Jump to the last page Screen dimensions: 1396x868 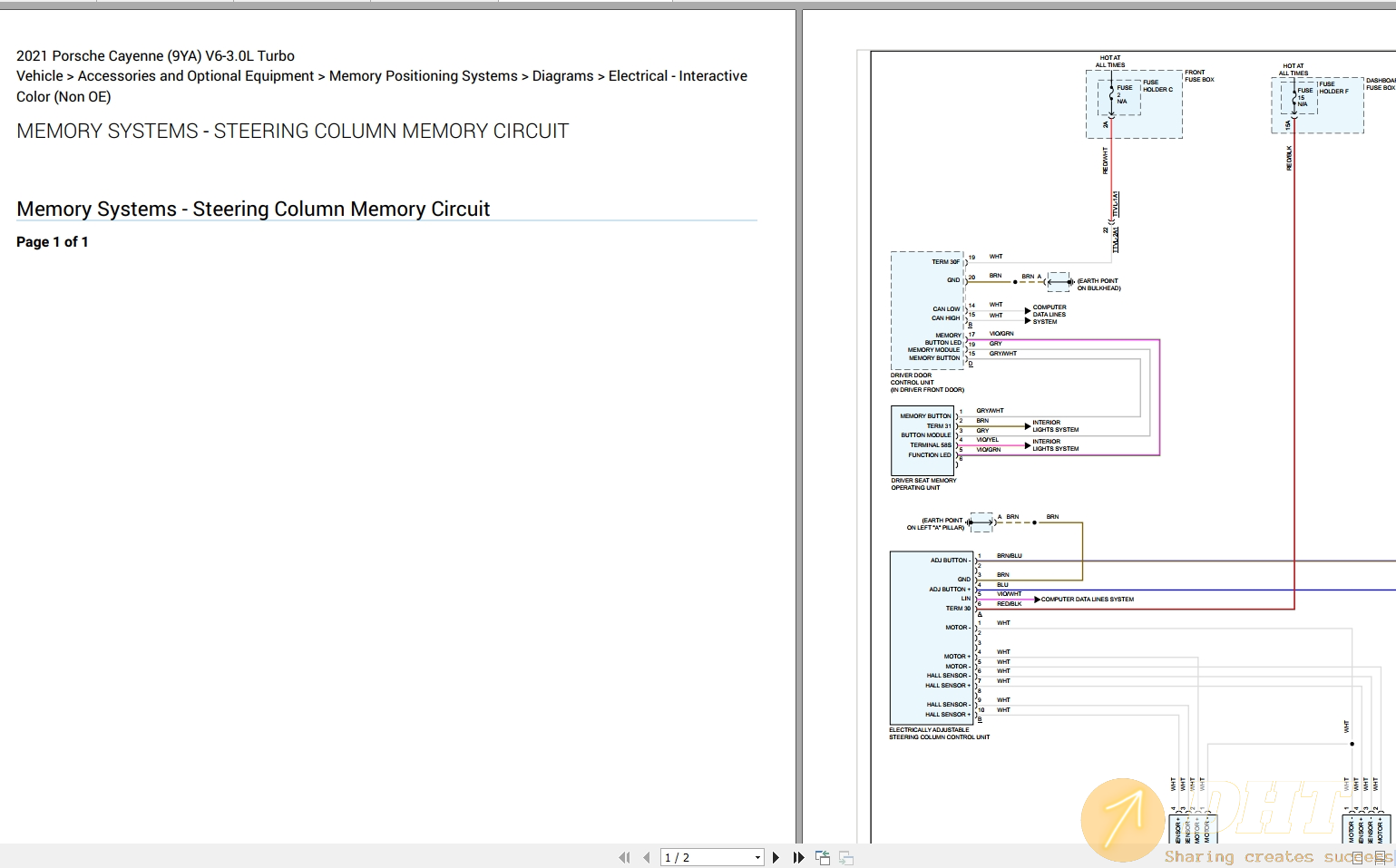pos(798,857)
